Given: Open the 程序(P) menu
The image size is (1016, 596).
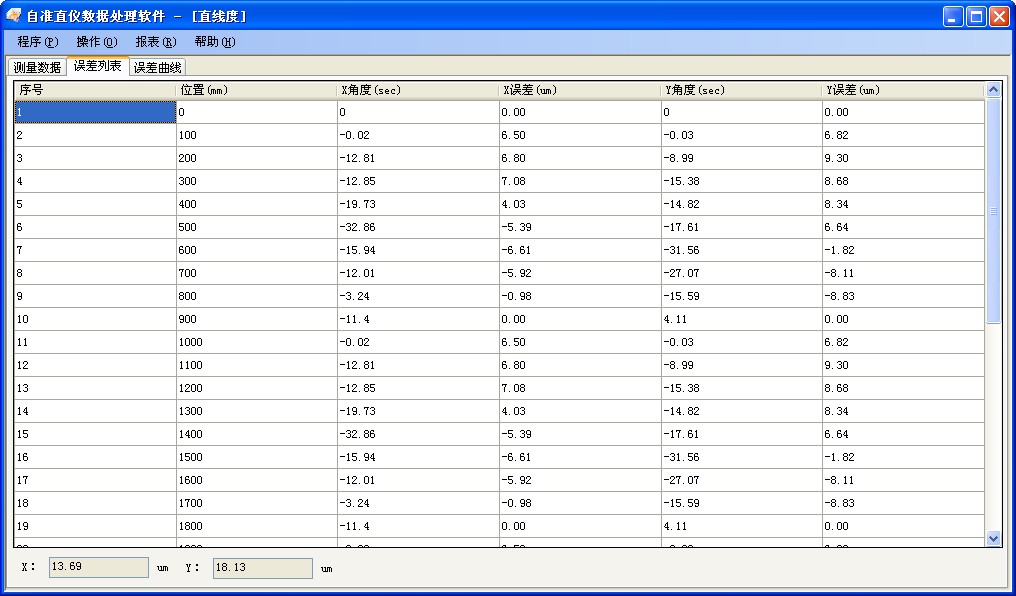Looking at the screenshot, I should [x=38, y=42].
